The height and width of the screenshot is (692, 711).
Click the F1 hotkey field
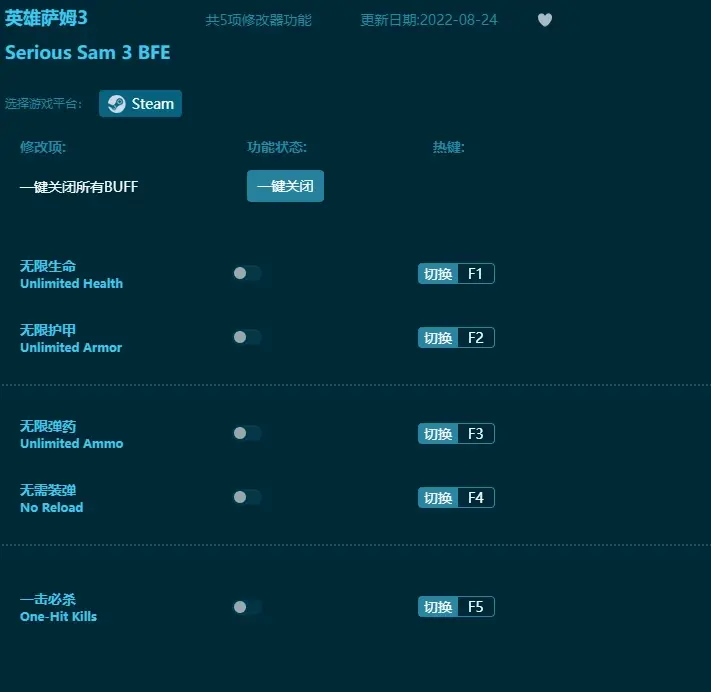476,273
